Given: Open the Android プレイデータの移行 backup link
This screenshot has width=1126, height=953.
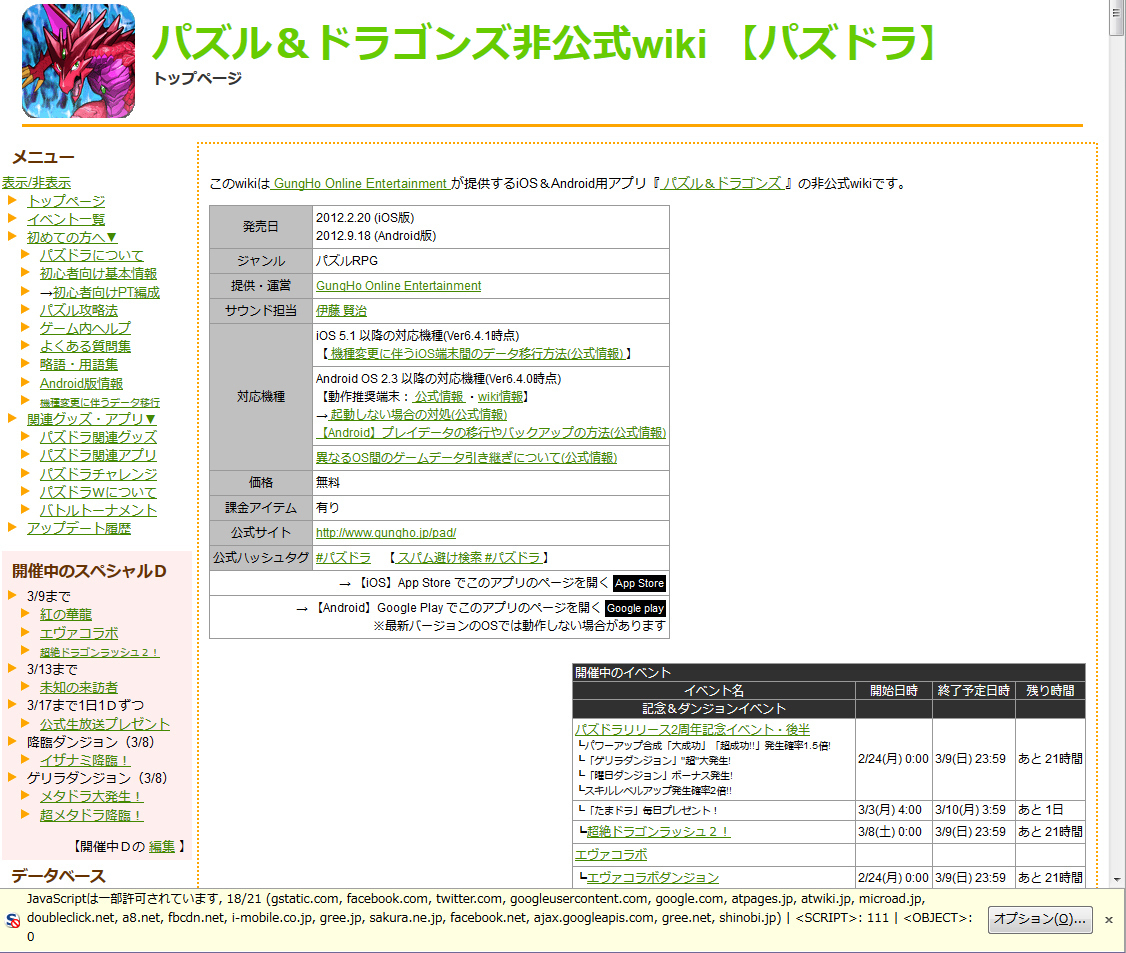Looking at the screenshot, I should (491, 432).
